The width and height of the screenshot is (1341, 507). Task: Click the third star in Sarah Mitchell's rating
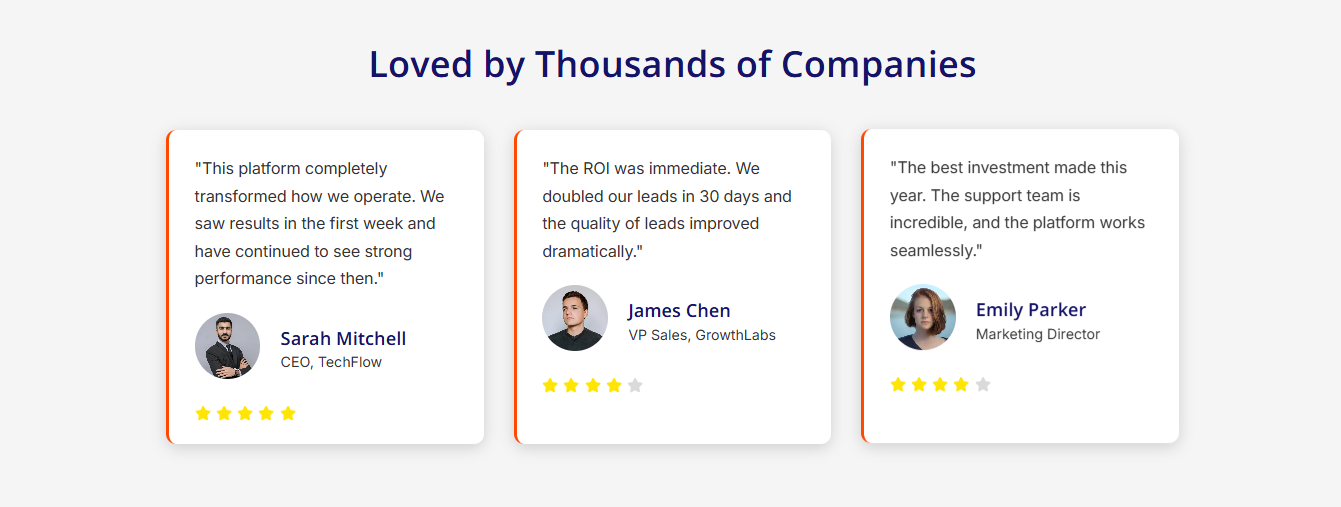tap(245, 413)
